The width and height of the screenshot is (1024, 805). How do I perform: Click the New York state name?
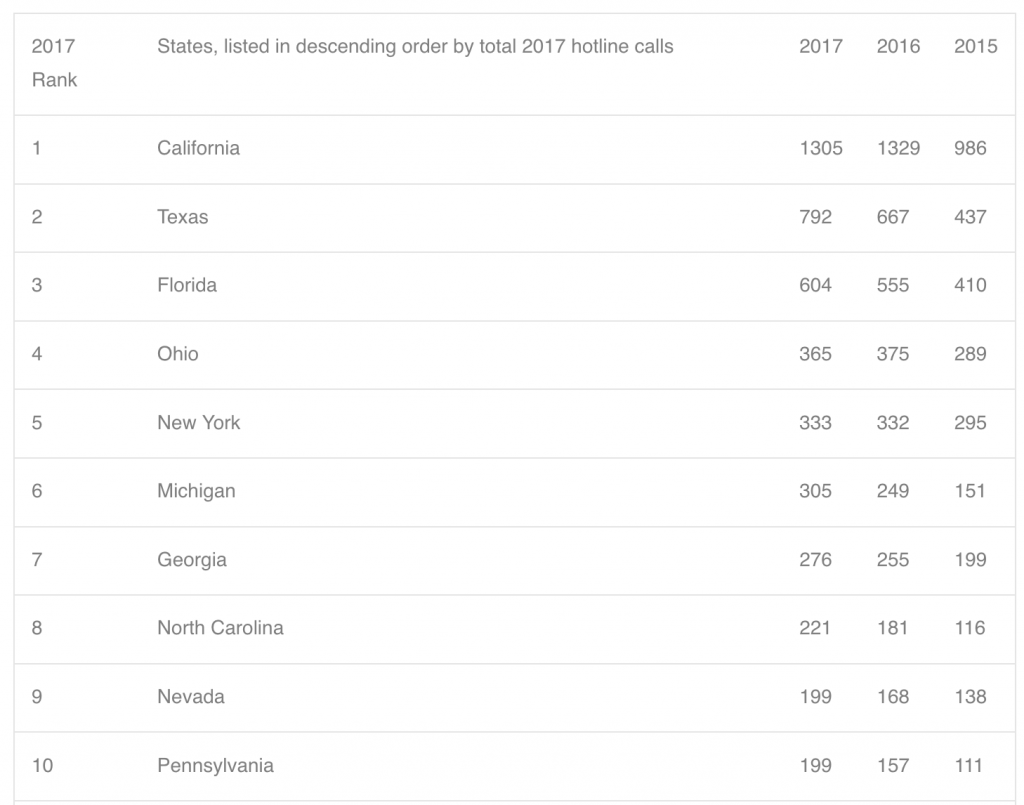pyautogui.click(x=199, y=422)
